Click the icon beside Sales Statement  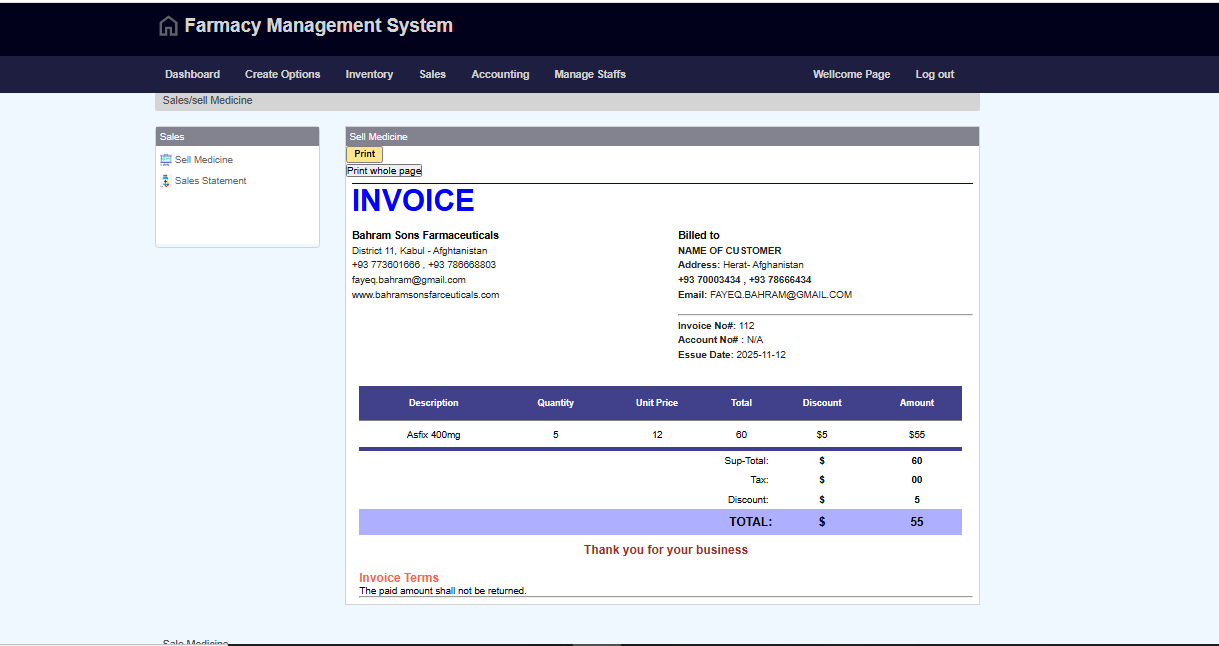166,181
